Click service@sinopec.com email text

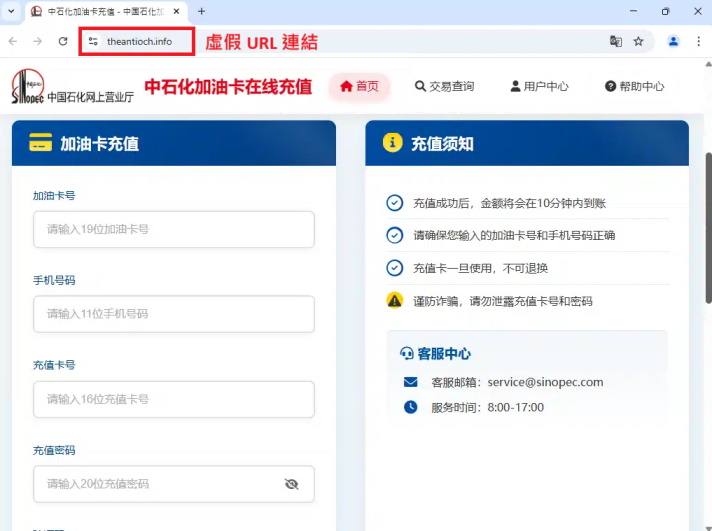pos(545,382)
